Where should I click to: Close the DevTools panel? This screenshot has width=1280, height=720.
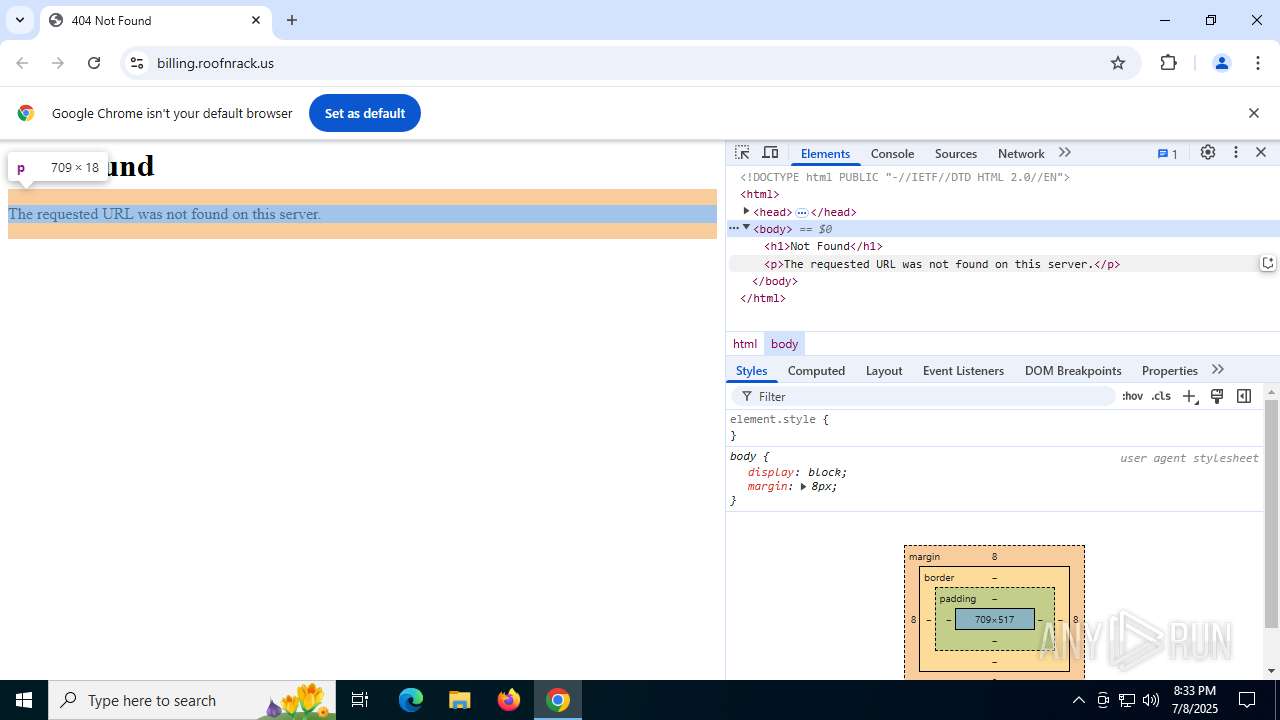pyautogui.click(x=1261, y=153)
